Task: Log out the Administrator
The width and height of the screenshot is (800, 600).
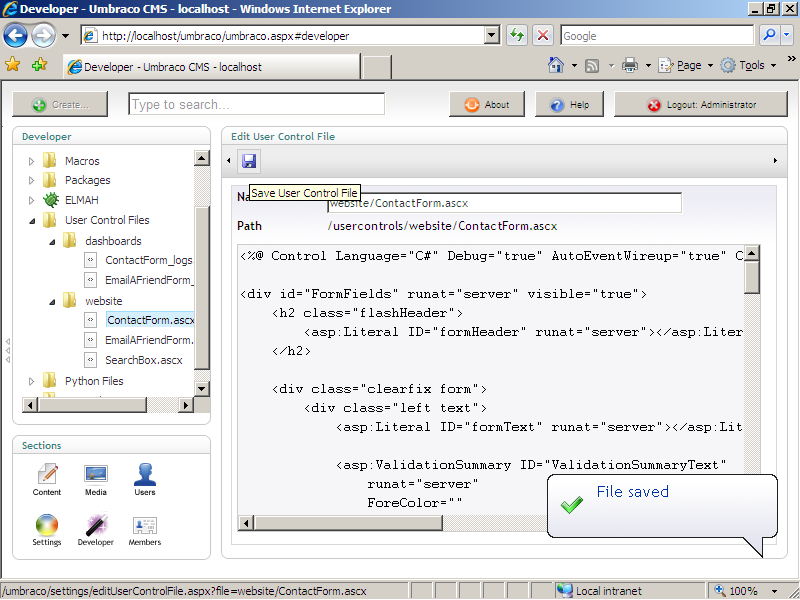Action: (701, 105)
